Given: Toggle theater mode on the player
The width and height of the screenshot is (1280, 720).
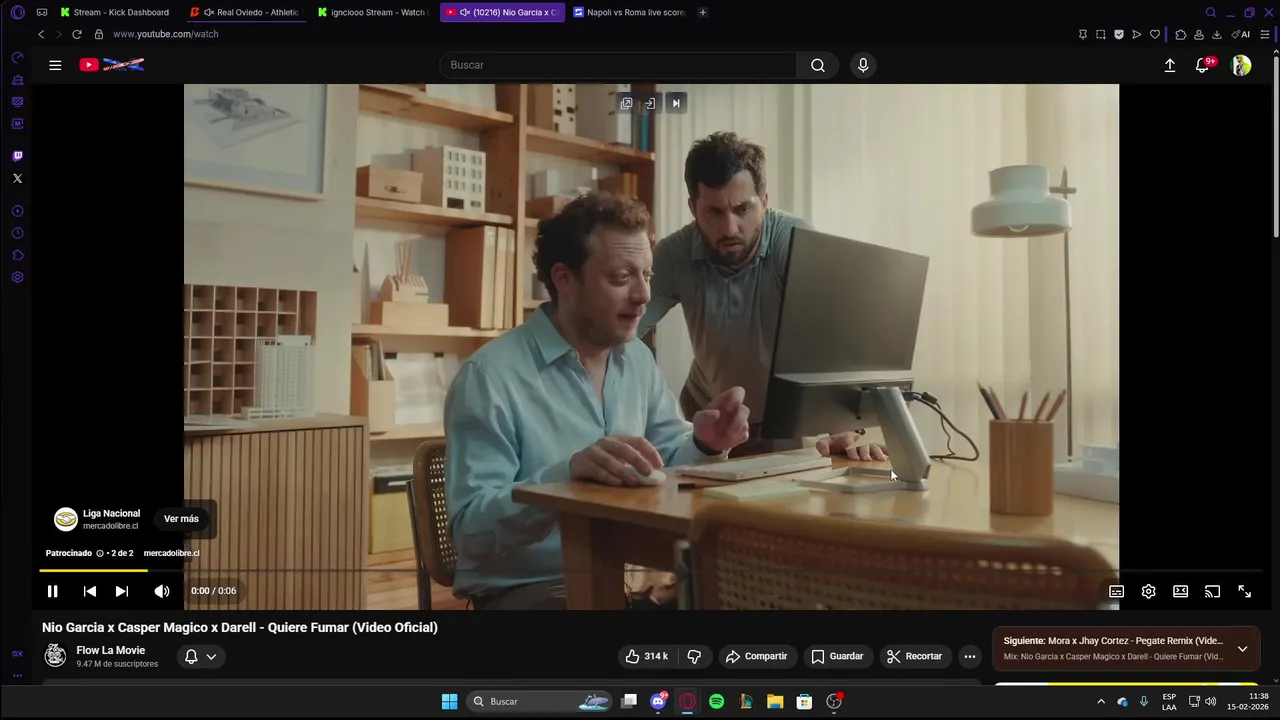Looking at the screenshot, I should (x=1180, y=591).
